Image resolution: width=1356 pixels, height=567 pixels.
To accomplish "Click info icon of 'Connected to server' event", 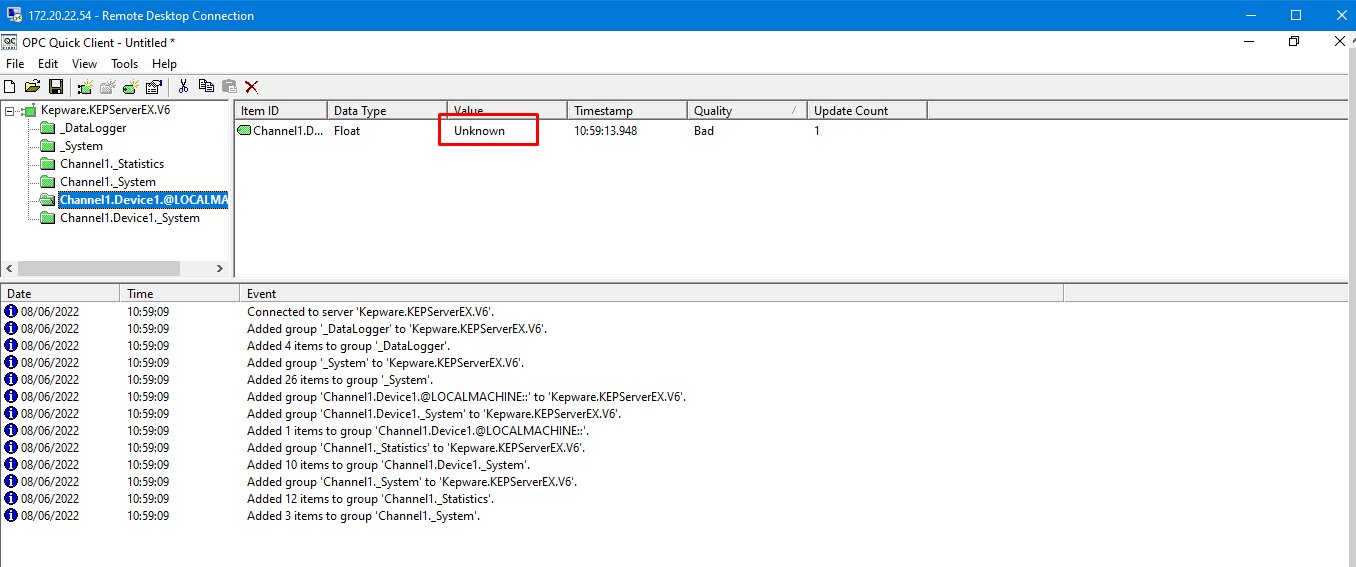I will click(11, 312).
